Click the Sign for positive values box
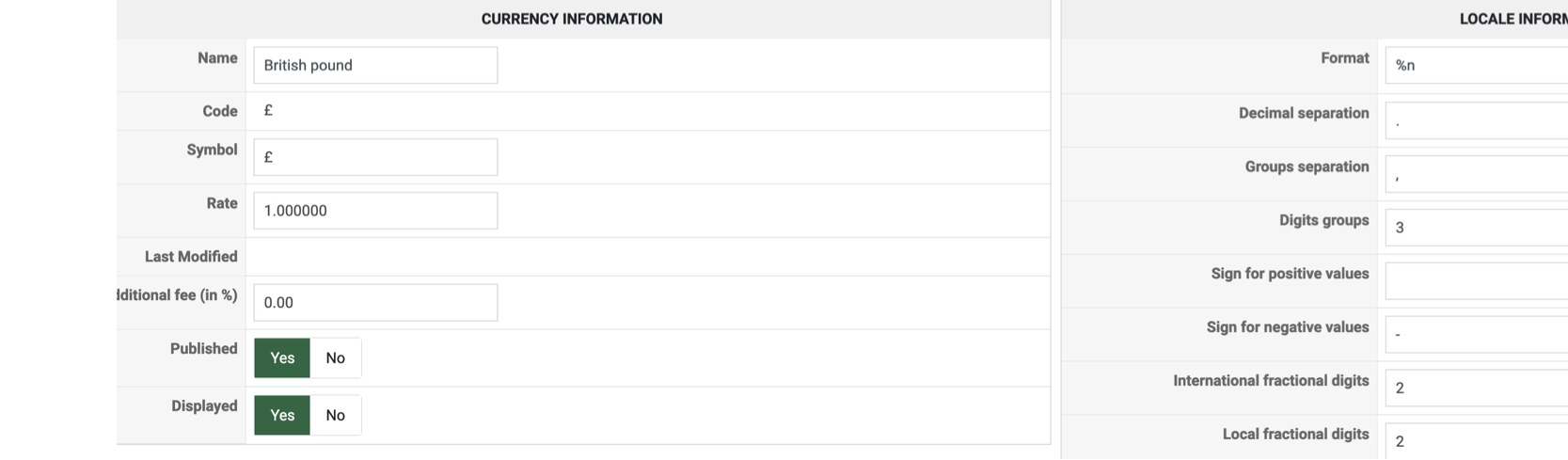 [1475, 281]
